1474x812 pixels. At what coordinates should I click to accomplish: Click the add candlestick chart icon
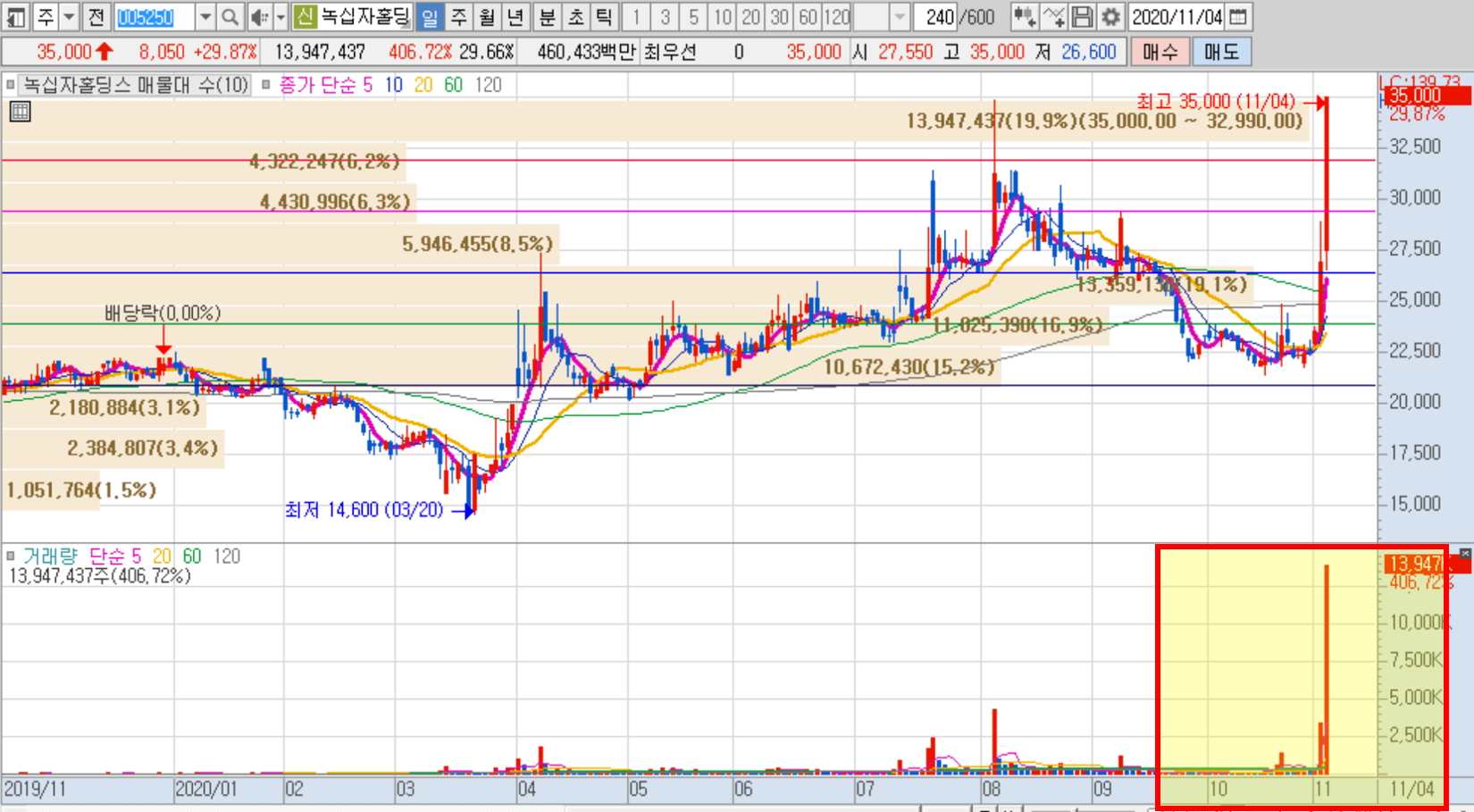coord(1025,16)
